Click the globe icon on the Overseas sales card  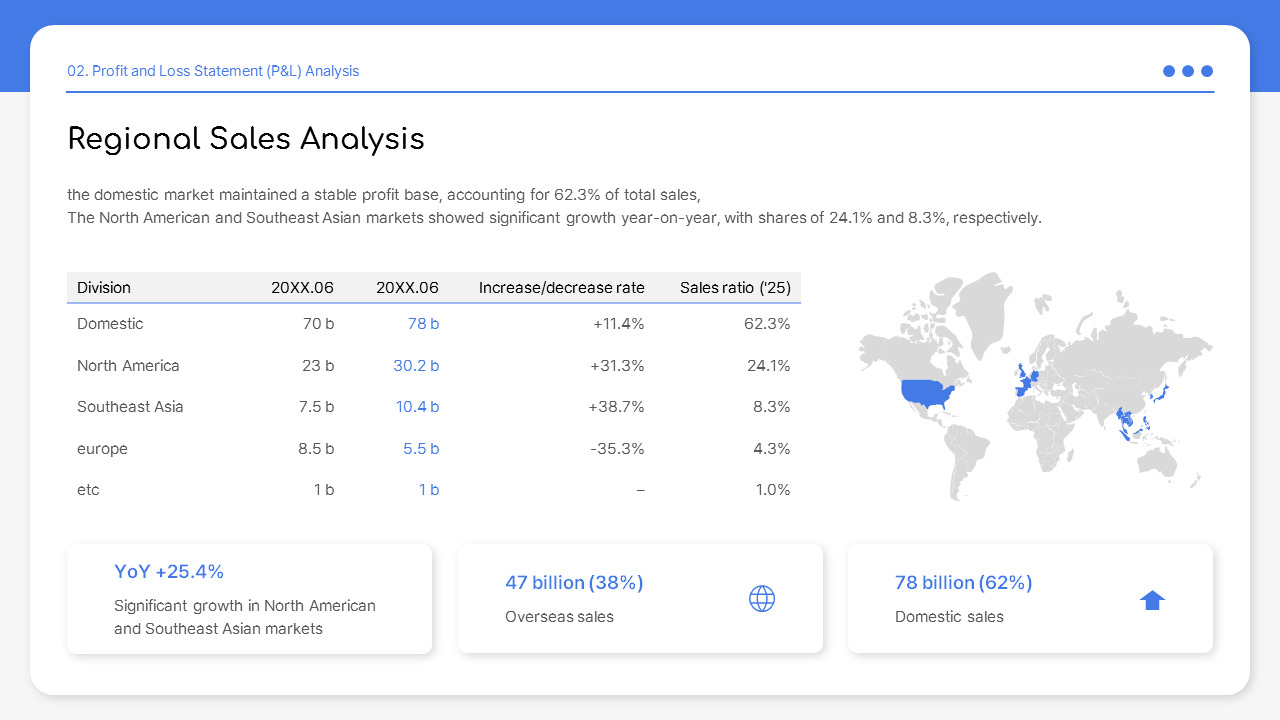[762, 598]
